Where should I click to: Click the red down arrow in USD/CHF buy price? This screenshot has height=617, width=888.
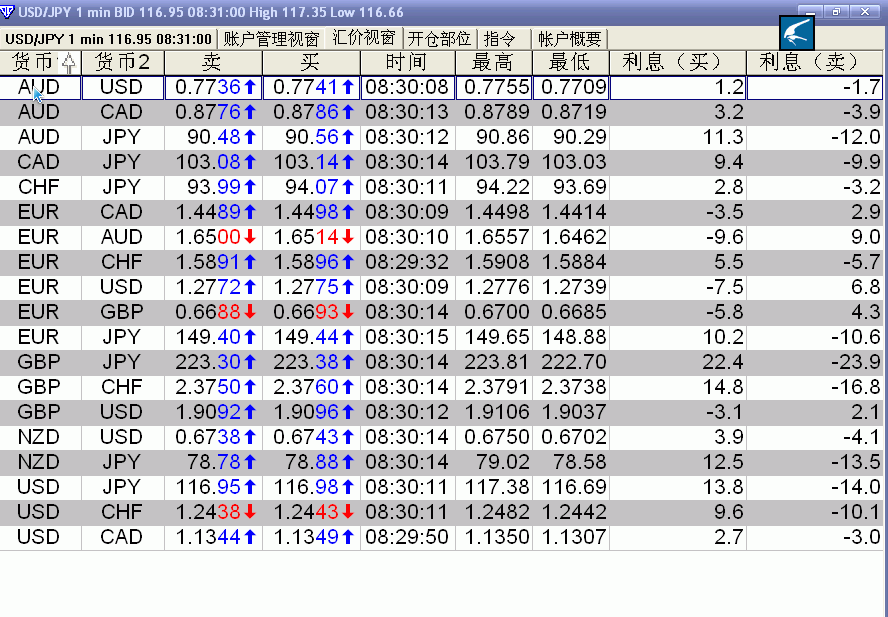[x=347, y=512]
